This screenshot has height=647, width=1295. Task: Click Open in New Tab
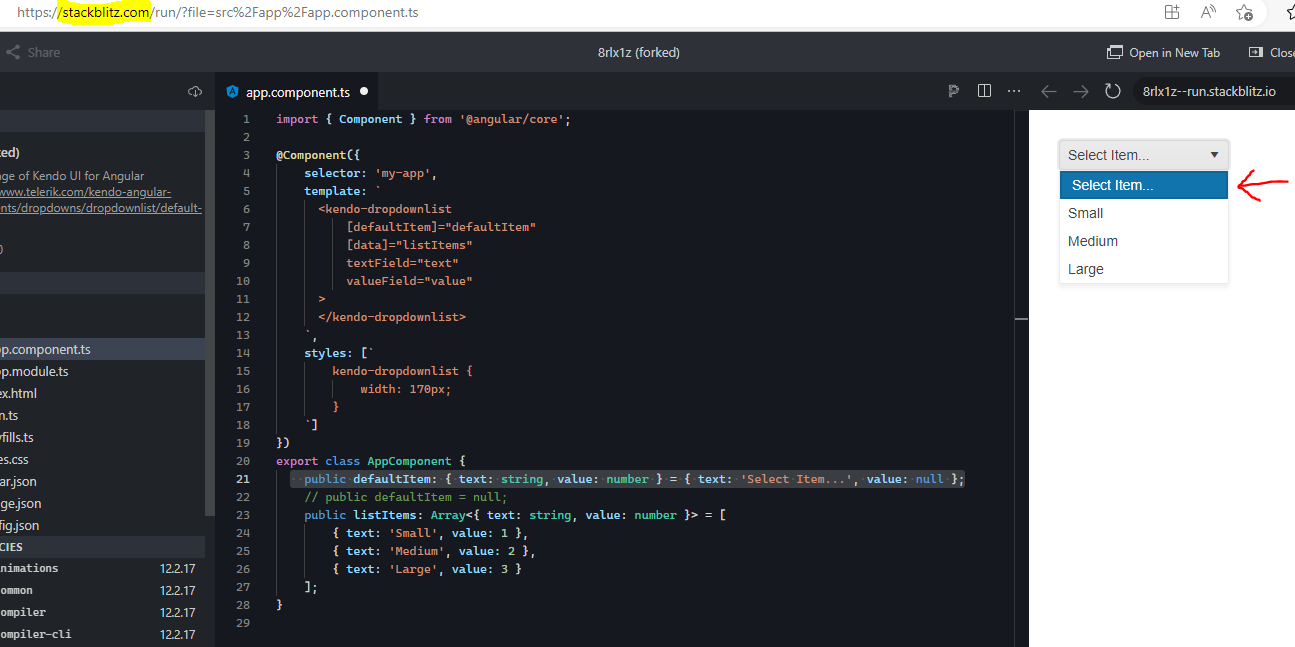point(1164,52)
